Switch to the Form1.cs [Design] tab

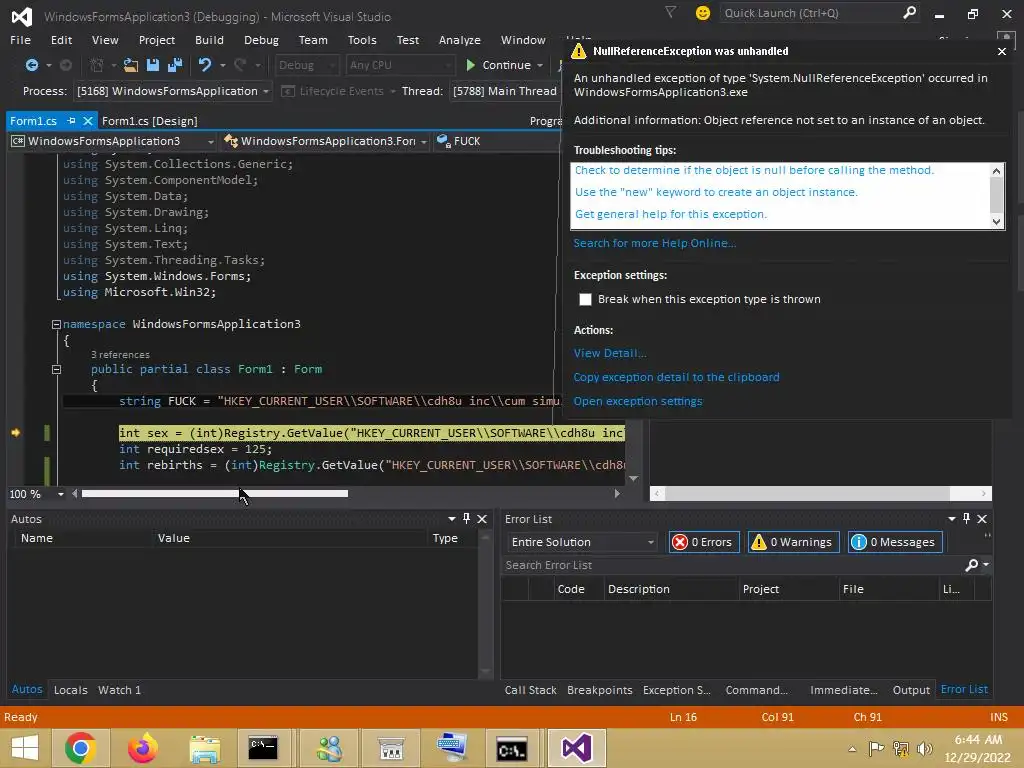[x=150, y=121]
